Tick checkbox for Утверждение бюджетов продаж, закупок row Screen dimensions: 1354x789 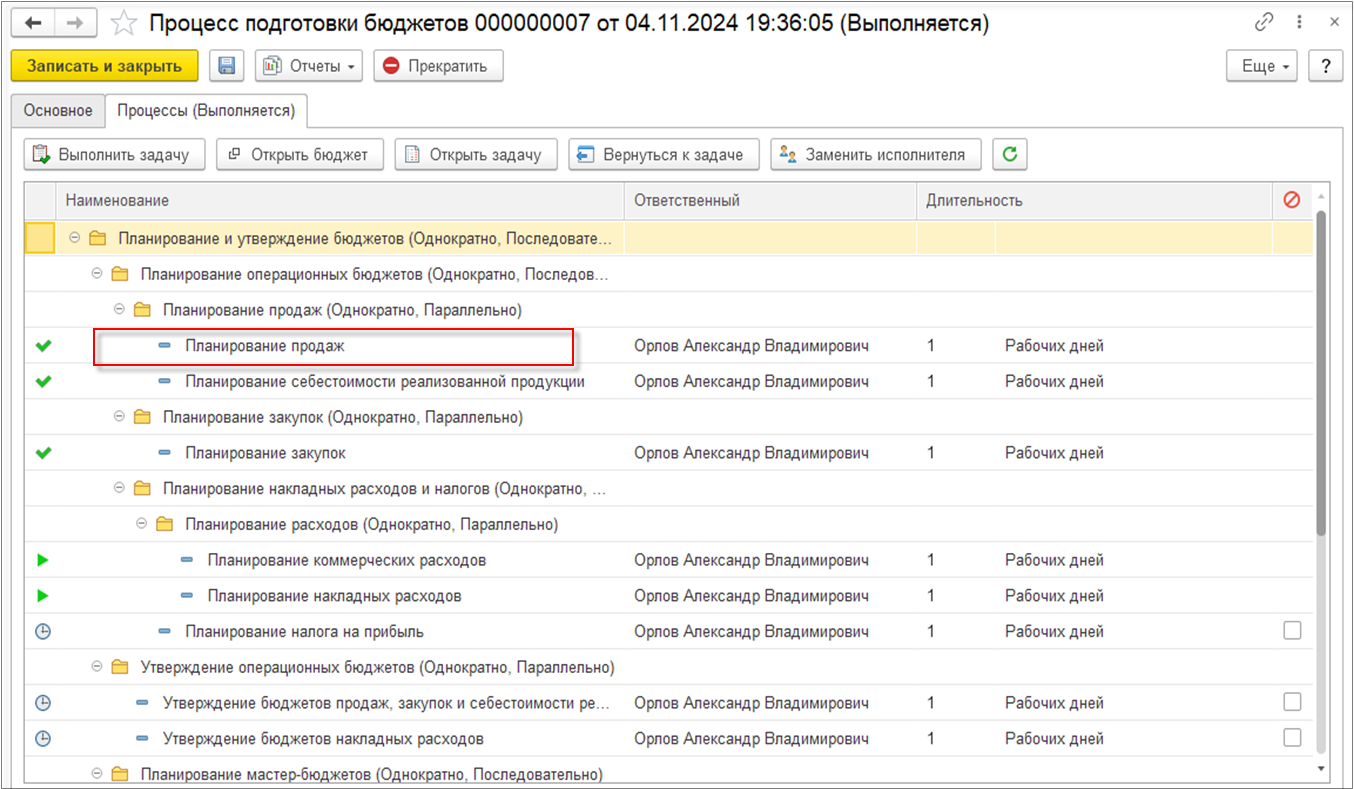click(1292, 702)
